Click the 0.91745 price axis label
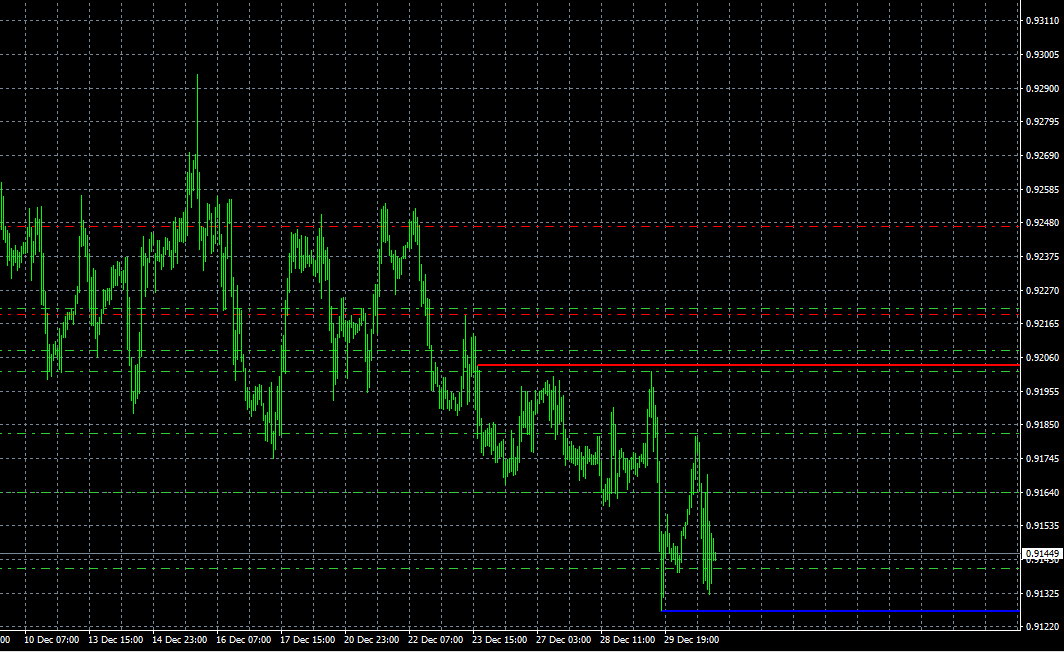 click(x=1042, y=459)
